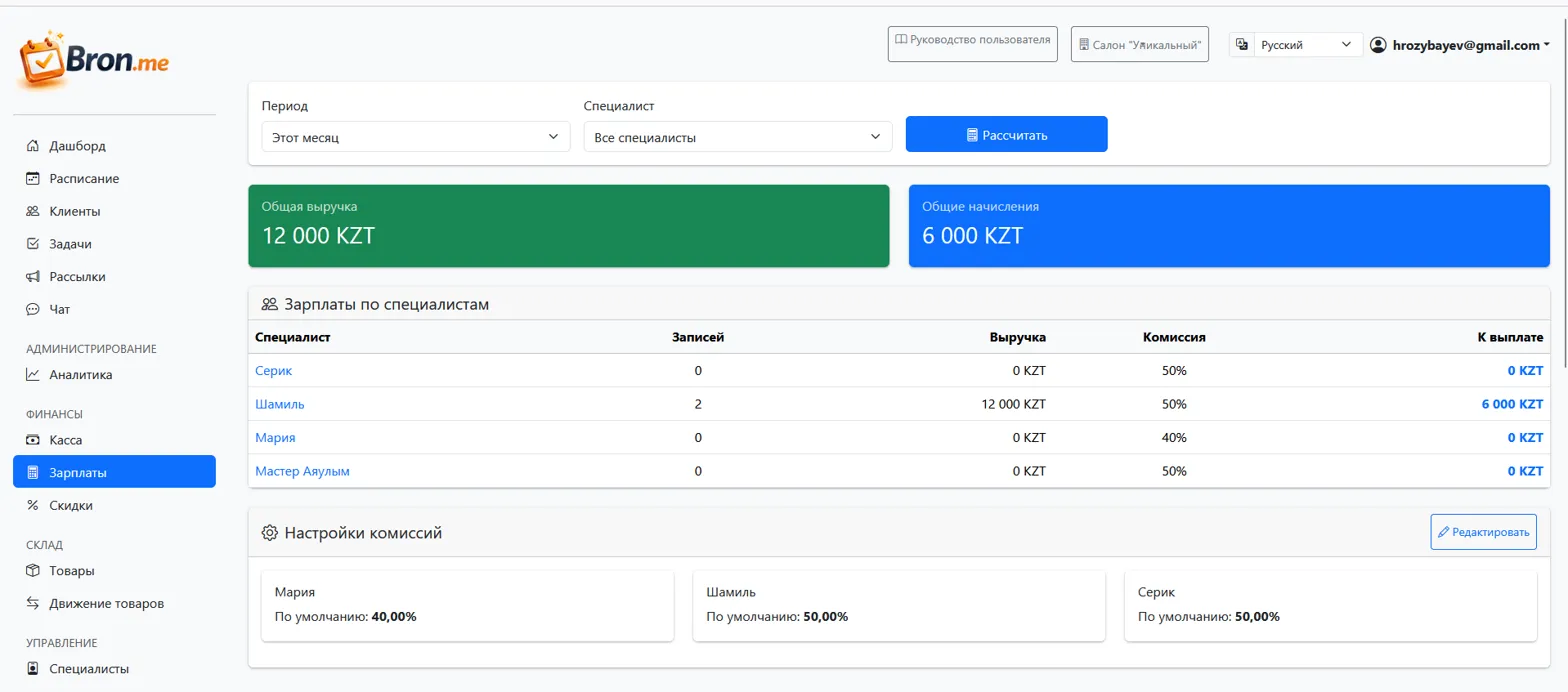Open the Период dropdown

(x=415, y=137)
